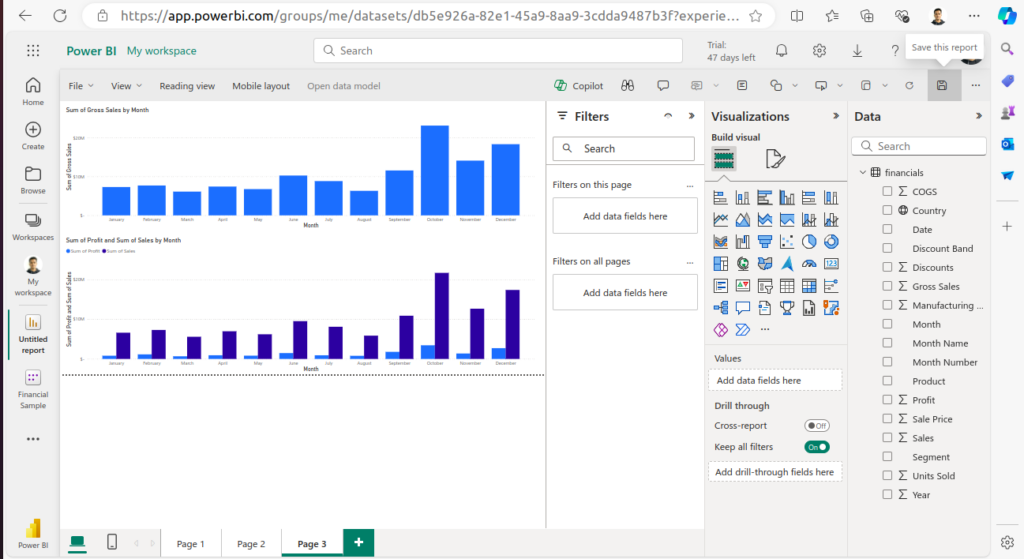
Task: Open the Power BI app launcher grid
Action: coord(33,51)
